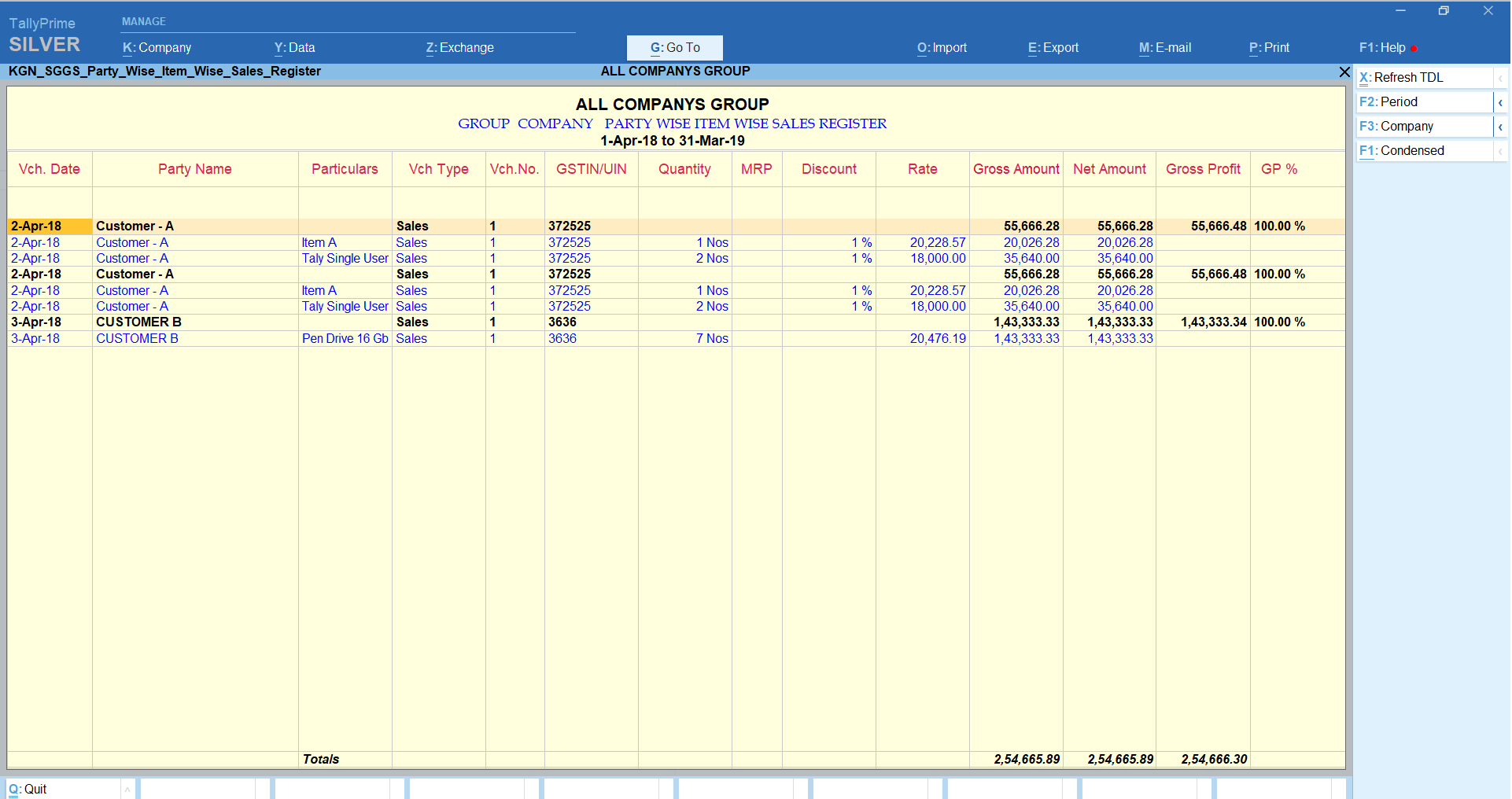Expand the F3 Company chevron
The image size is (1512, 799).
coord(1500,127)
